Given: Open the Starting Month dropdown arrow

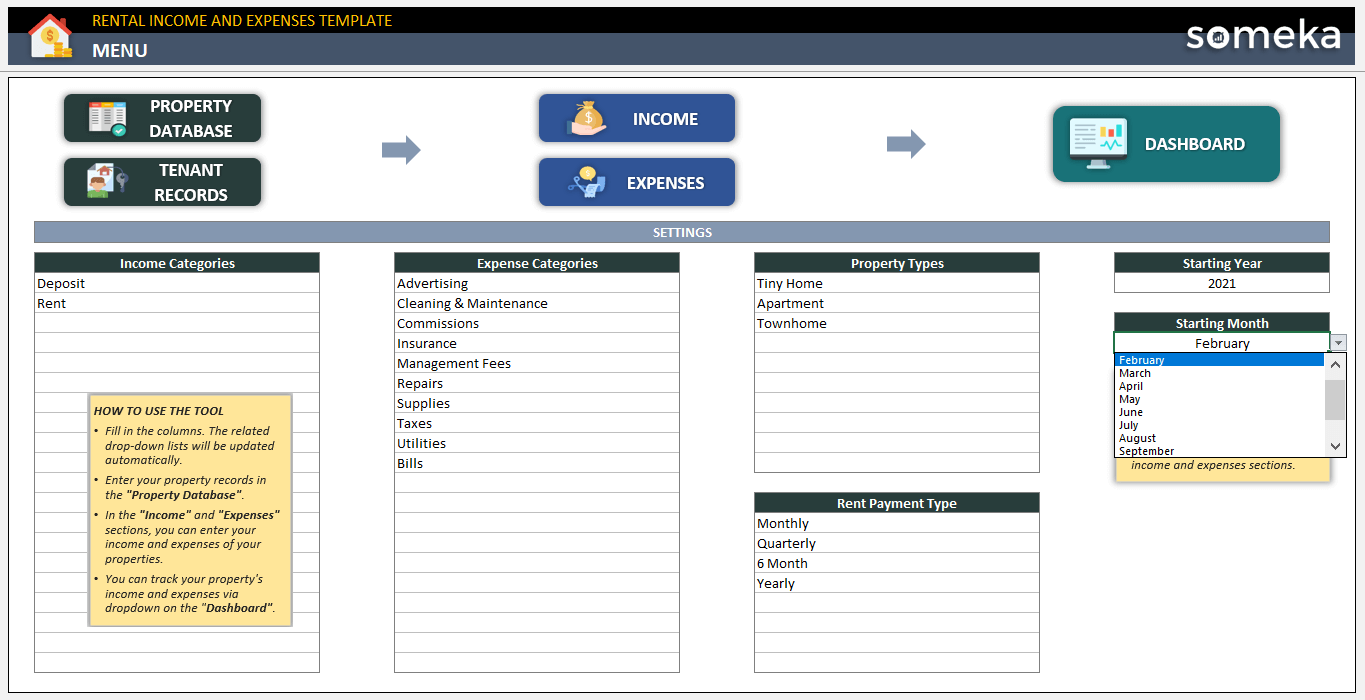Looking at the screenshot, I should point(1337,342).
